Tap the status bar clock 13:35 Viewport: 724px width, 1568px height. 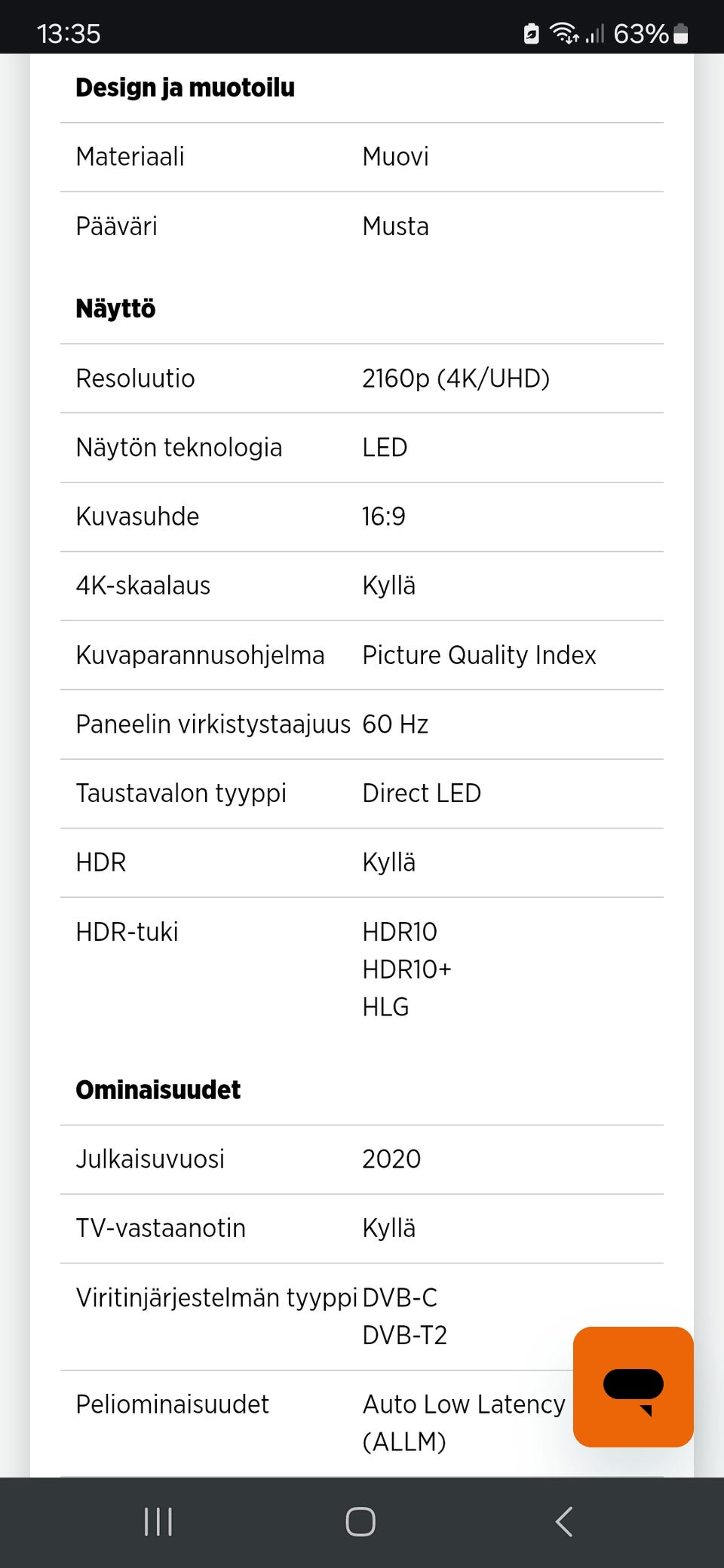[x=69, y=34]
